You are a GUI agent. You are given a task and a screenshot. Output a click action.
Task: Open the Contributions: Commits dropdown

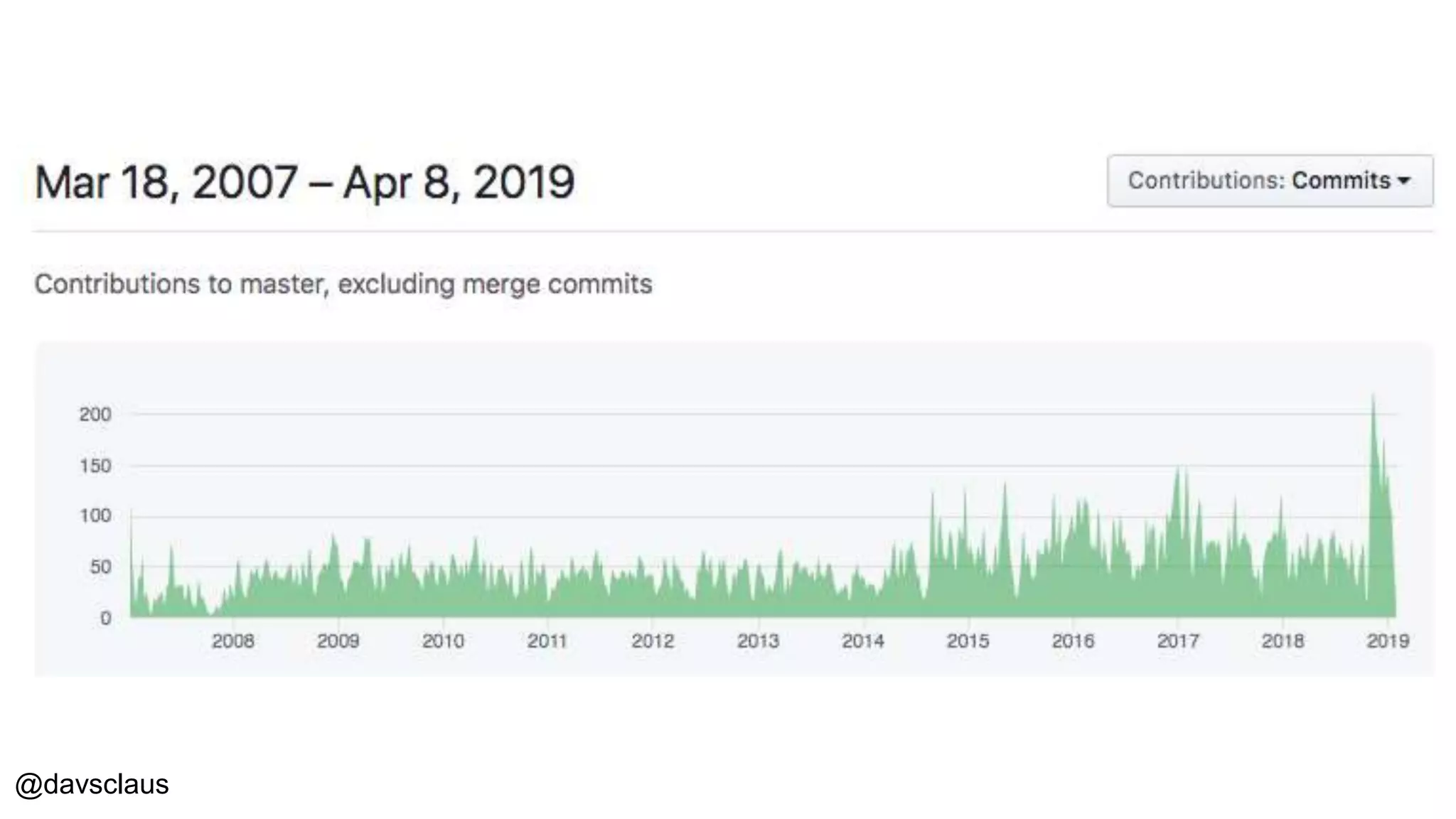(1270, 181)
